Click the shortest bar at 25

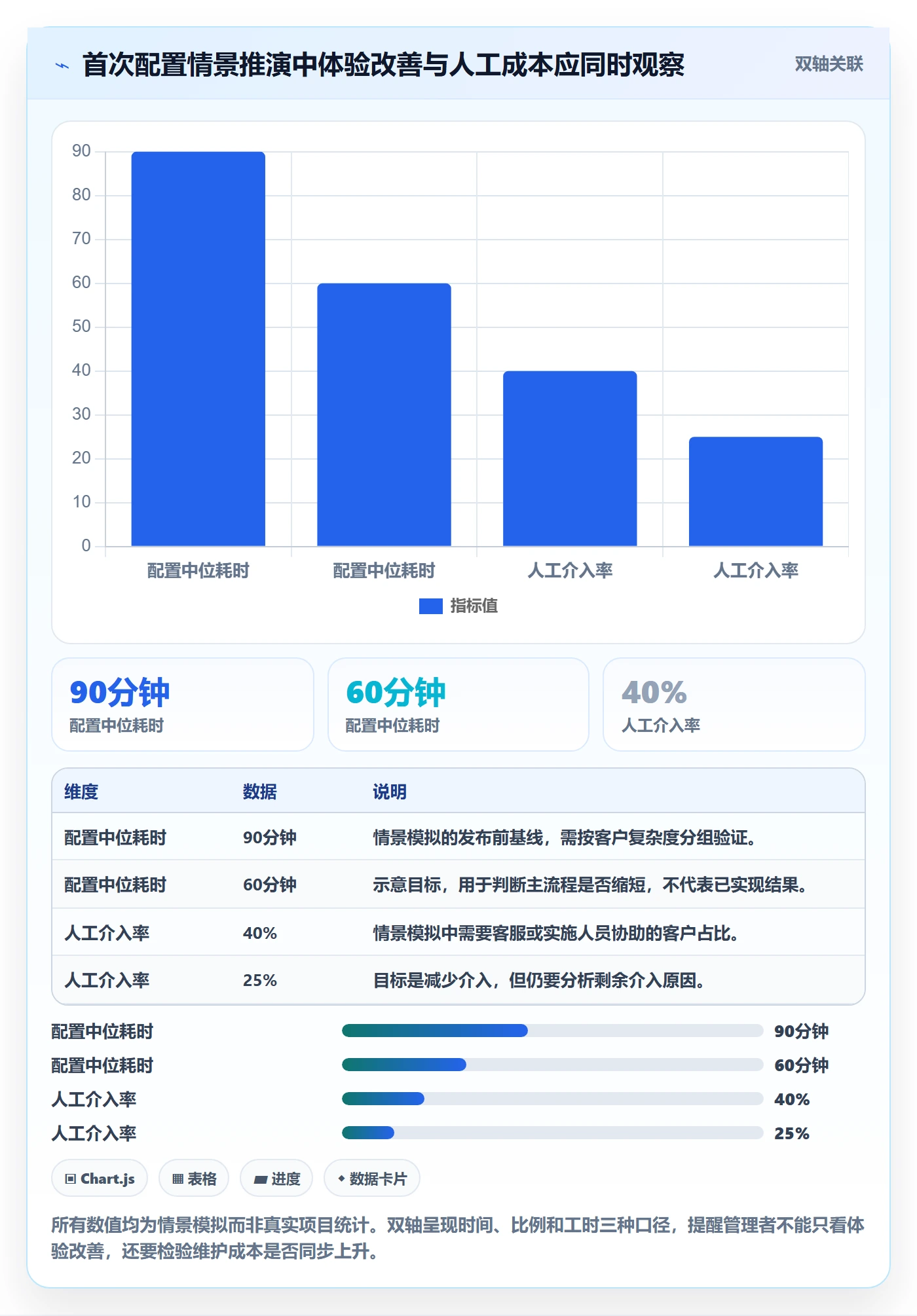tap(756, 491)
